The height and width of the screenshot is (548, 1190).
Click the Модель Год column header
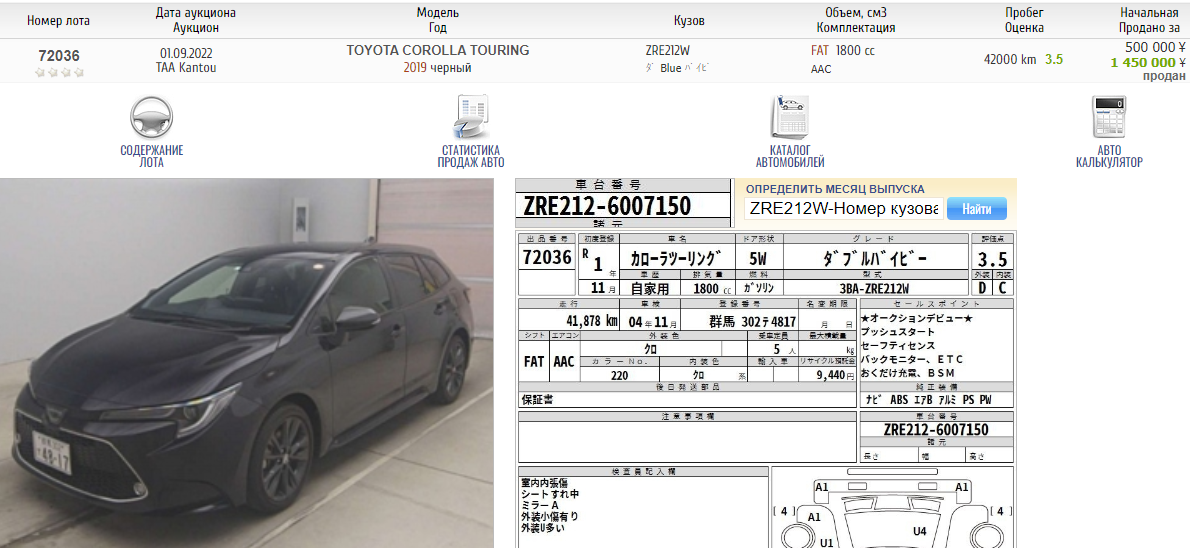click(438, 20)
